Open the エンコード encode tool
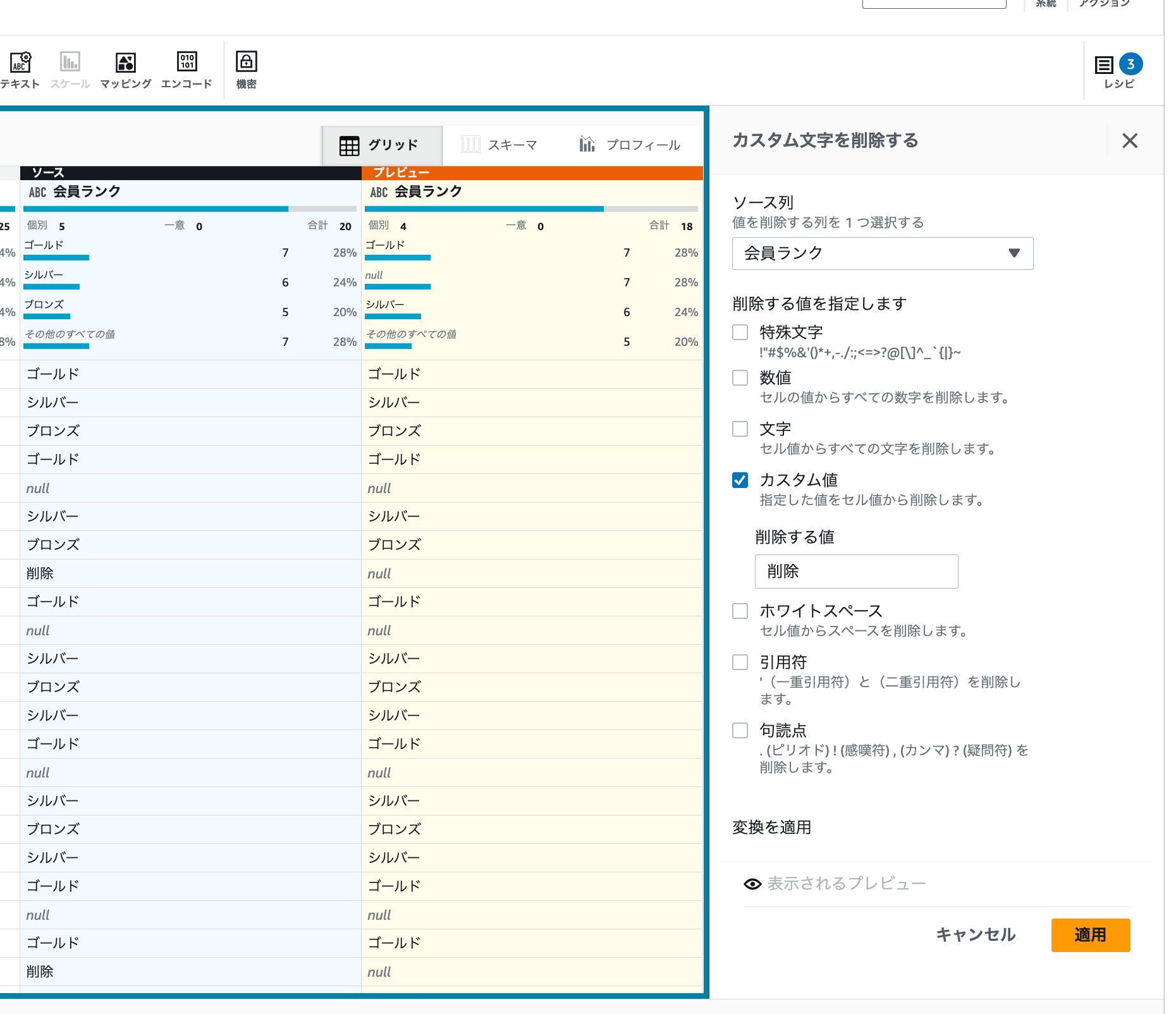The height and width of the screenshot is (1014, 1176). coord(187,70)
